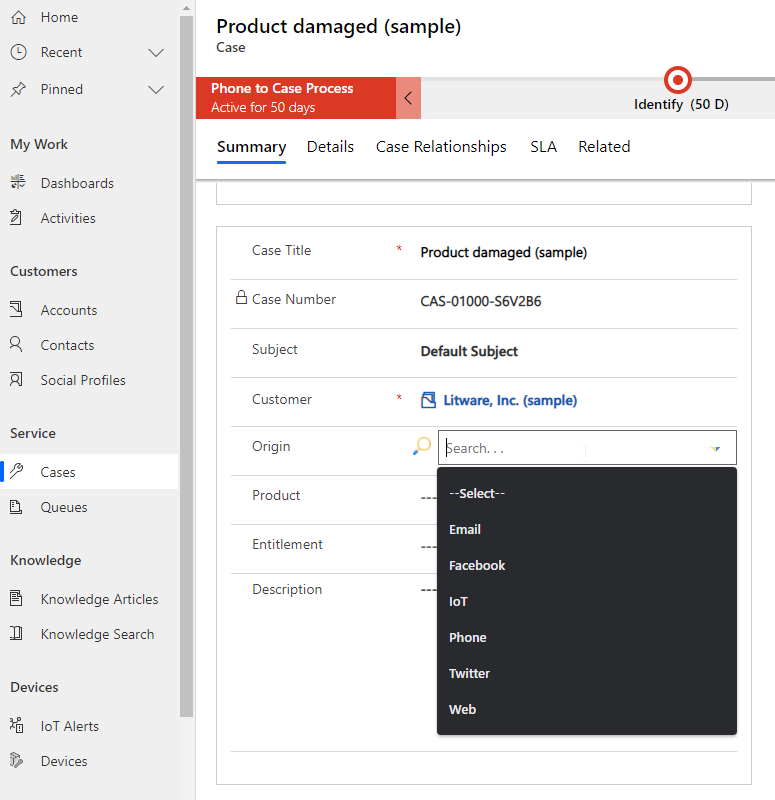Click the Knowledge Articles icon
The image size is (775, 800).
pos(16,598)
